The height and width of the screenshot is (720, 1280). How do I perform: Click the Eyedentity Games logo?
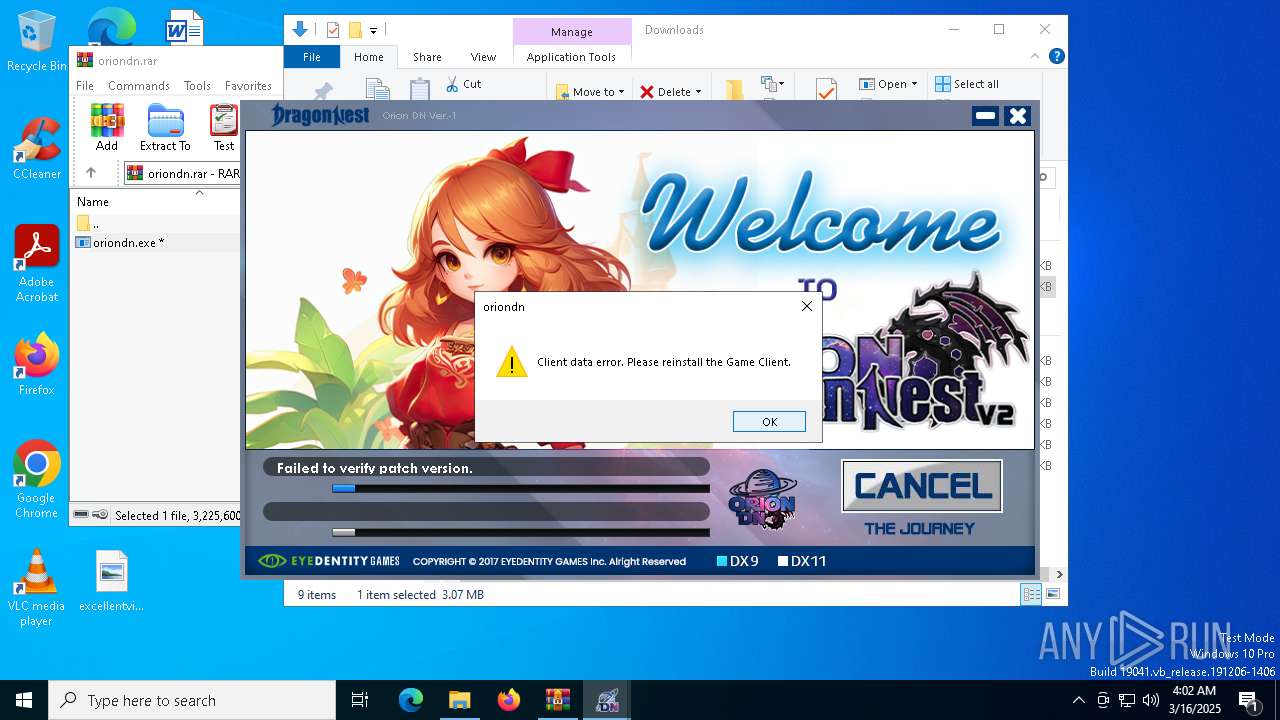pos(329,561)
